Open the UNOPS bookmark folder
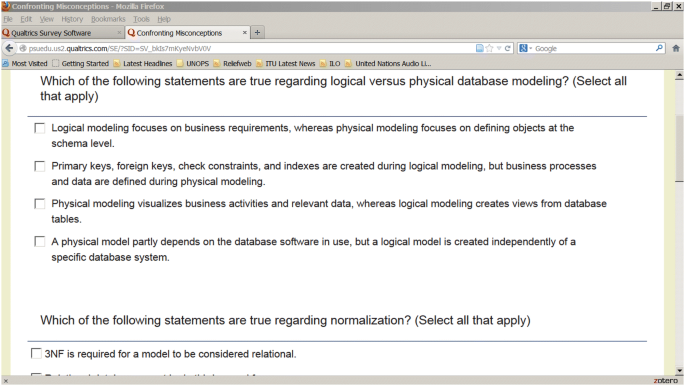685x386 pixels. pos(193,64)
